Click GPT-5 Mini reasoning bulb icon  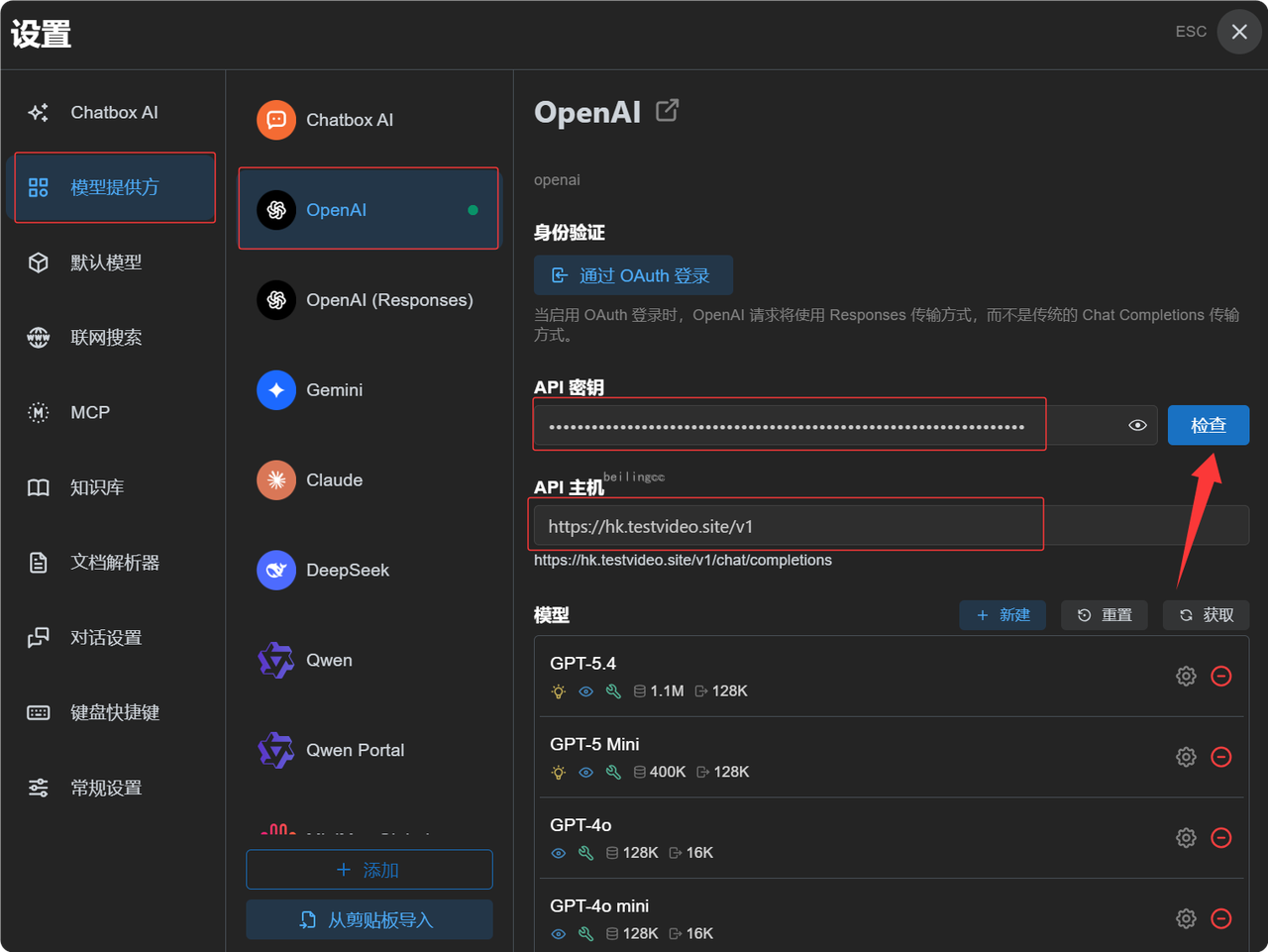click(x=559, y=773)
